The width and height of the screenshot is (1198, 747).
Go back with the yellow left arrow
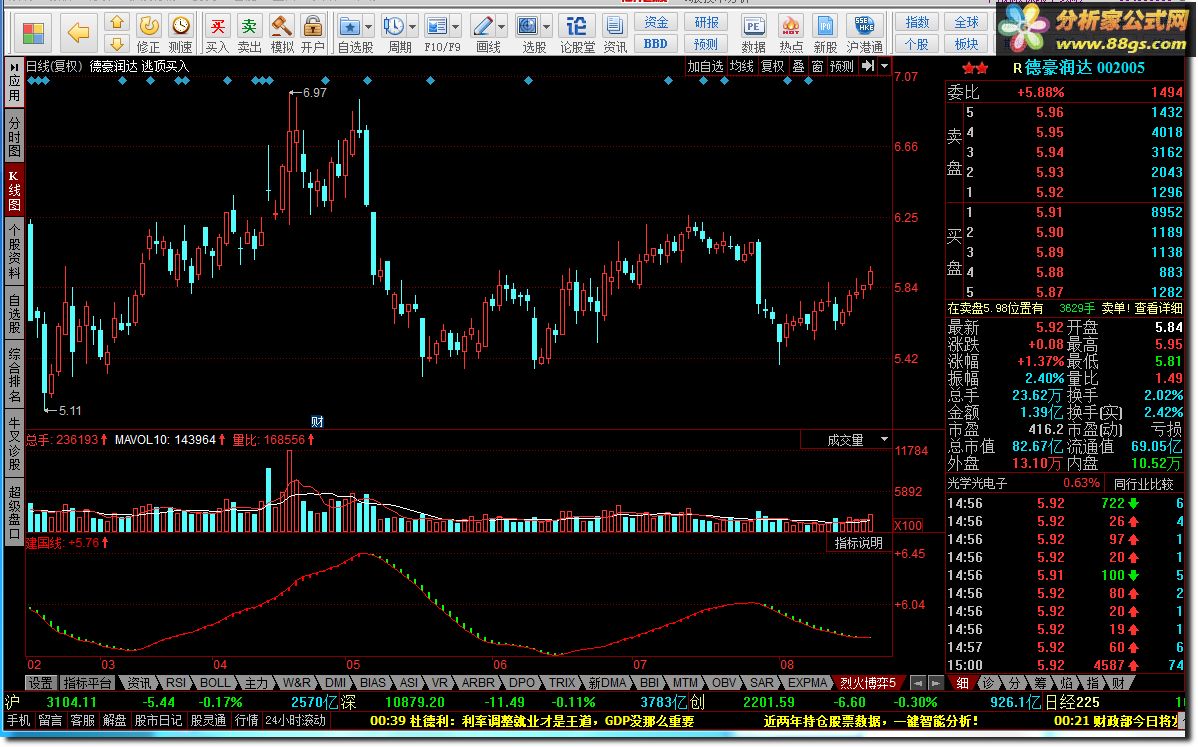(78, 32)
